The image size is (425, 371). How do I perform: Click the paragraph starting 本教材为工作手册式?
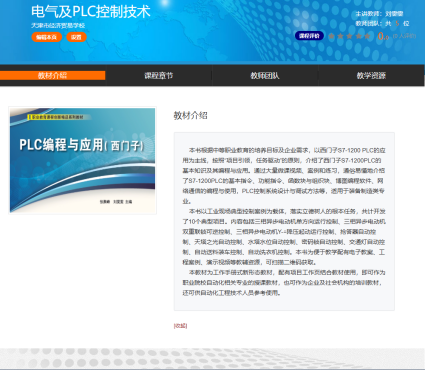point(284,283)
